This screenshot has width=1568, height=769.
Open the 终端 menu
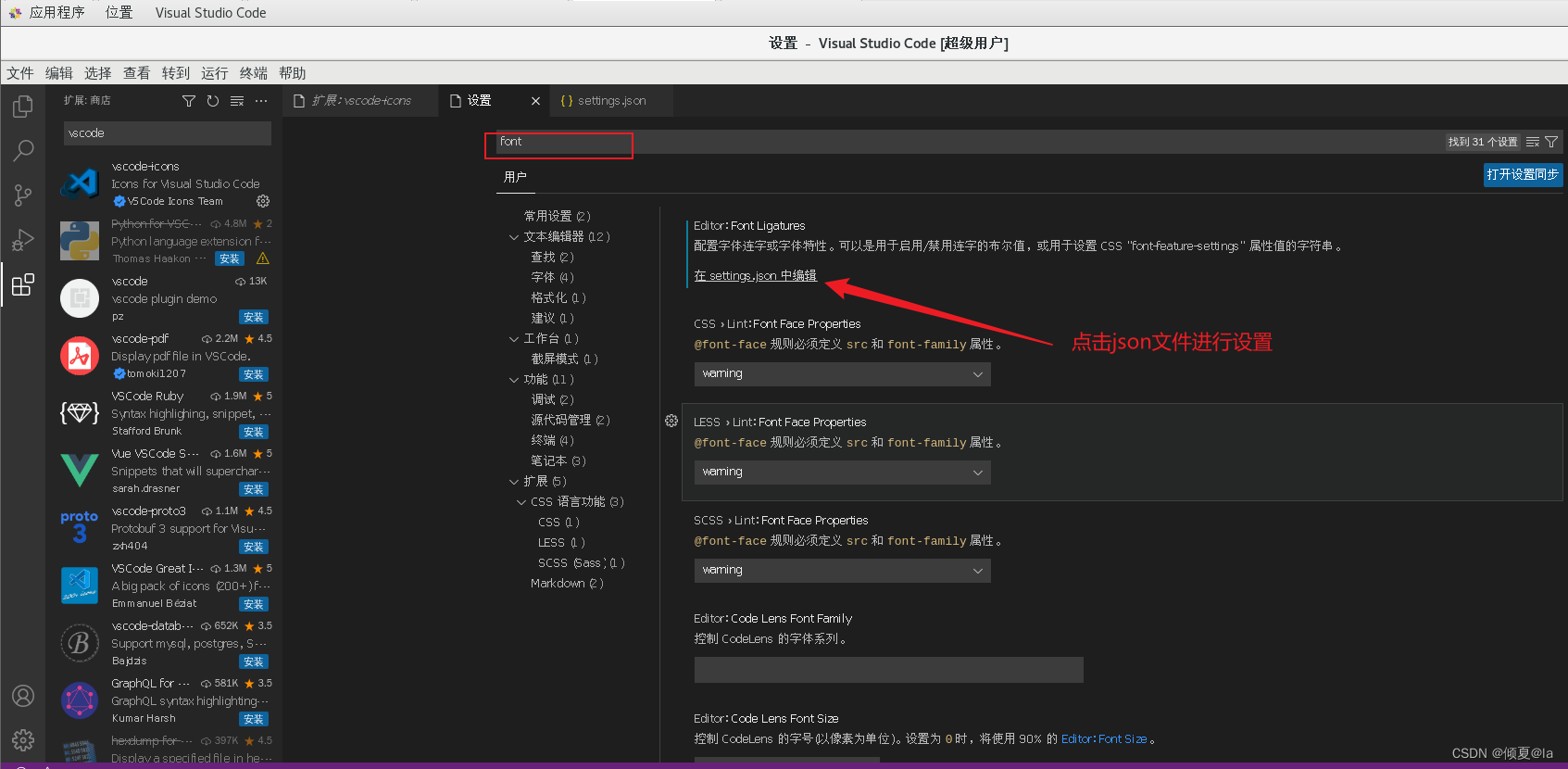[x=253, y=73]
